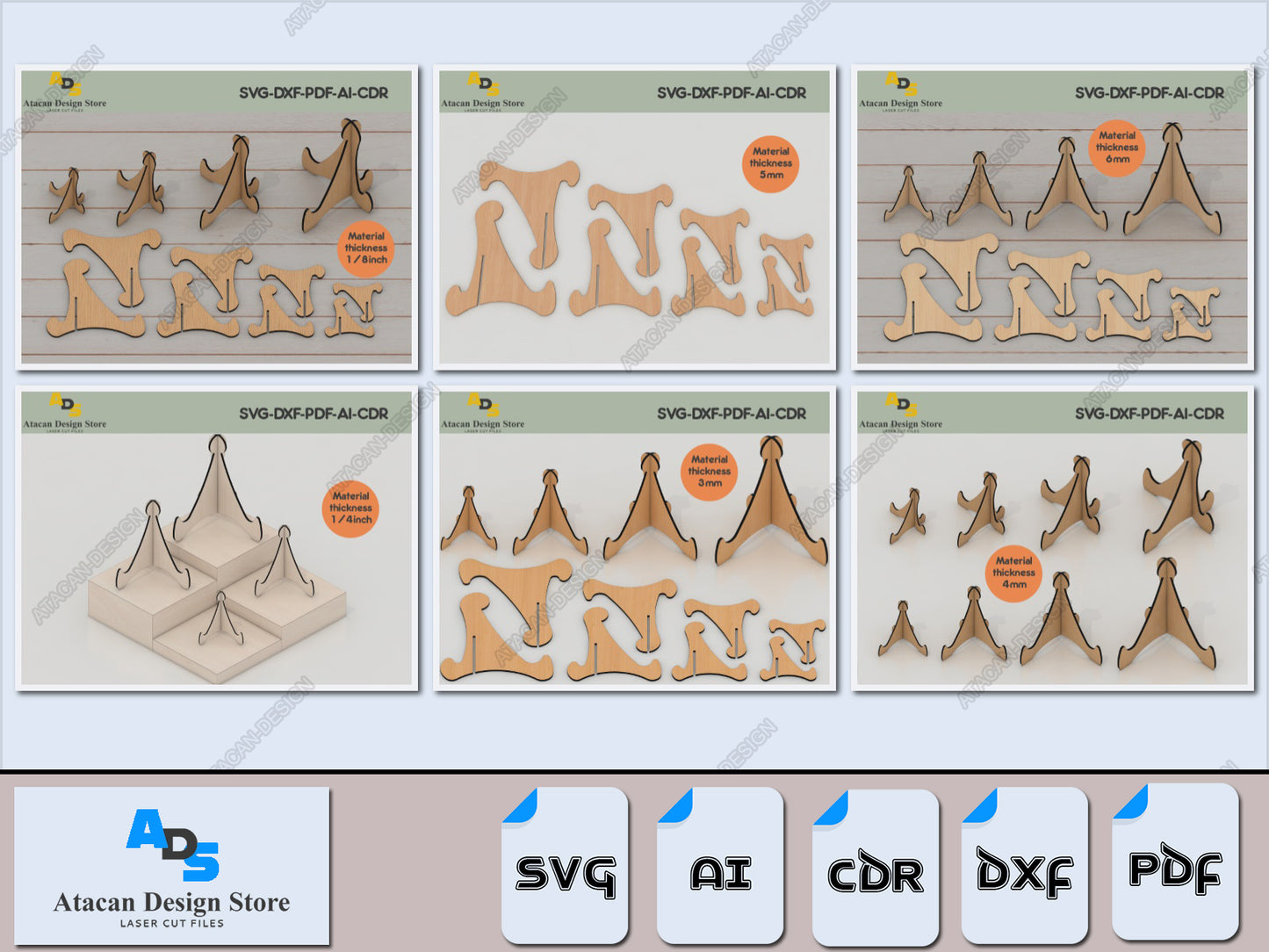
Task: Select the 'LASER CUT FILES' tagline in bottom banner
Action: tap(172, 923)
